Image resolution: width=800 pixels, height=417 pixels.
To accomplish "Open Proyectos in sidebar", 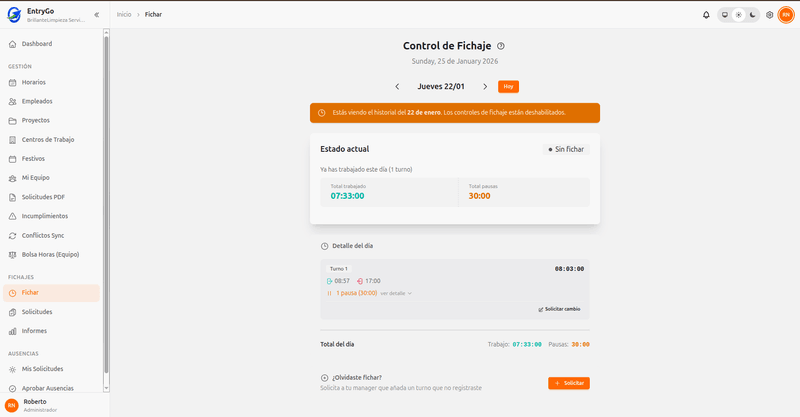I will click(x=52, y=120).
